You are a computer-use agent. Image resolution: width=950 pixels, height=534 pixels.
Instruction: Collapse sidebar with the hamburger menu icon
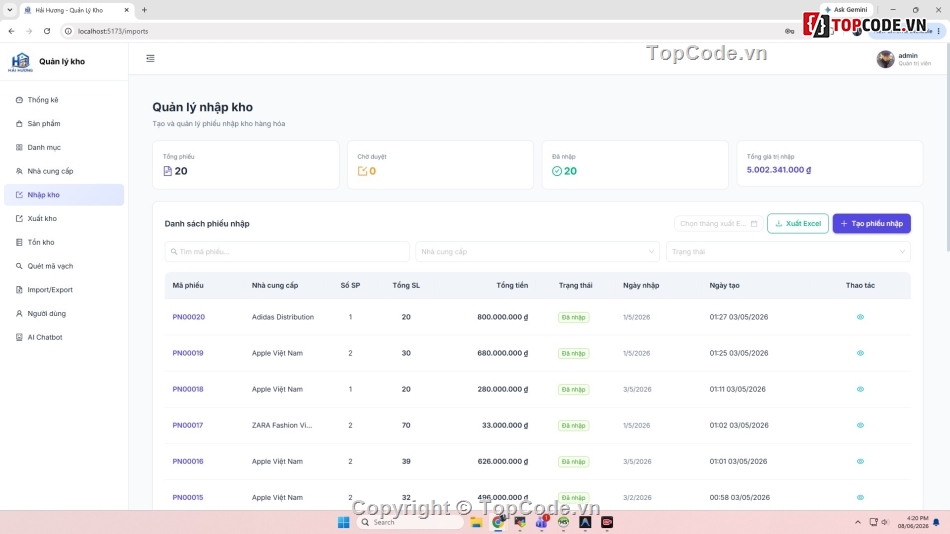click(x=150, y=59)
